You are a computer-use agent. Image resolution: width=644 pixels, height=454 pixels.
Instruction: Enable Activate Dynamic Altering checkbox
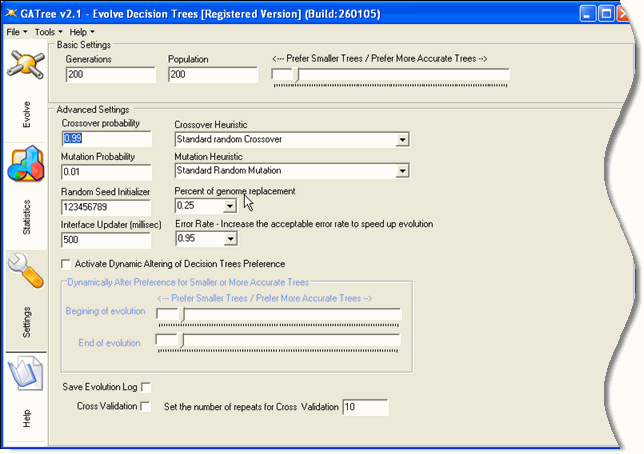pyautogui.click(x=66, y=264)
